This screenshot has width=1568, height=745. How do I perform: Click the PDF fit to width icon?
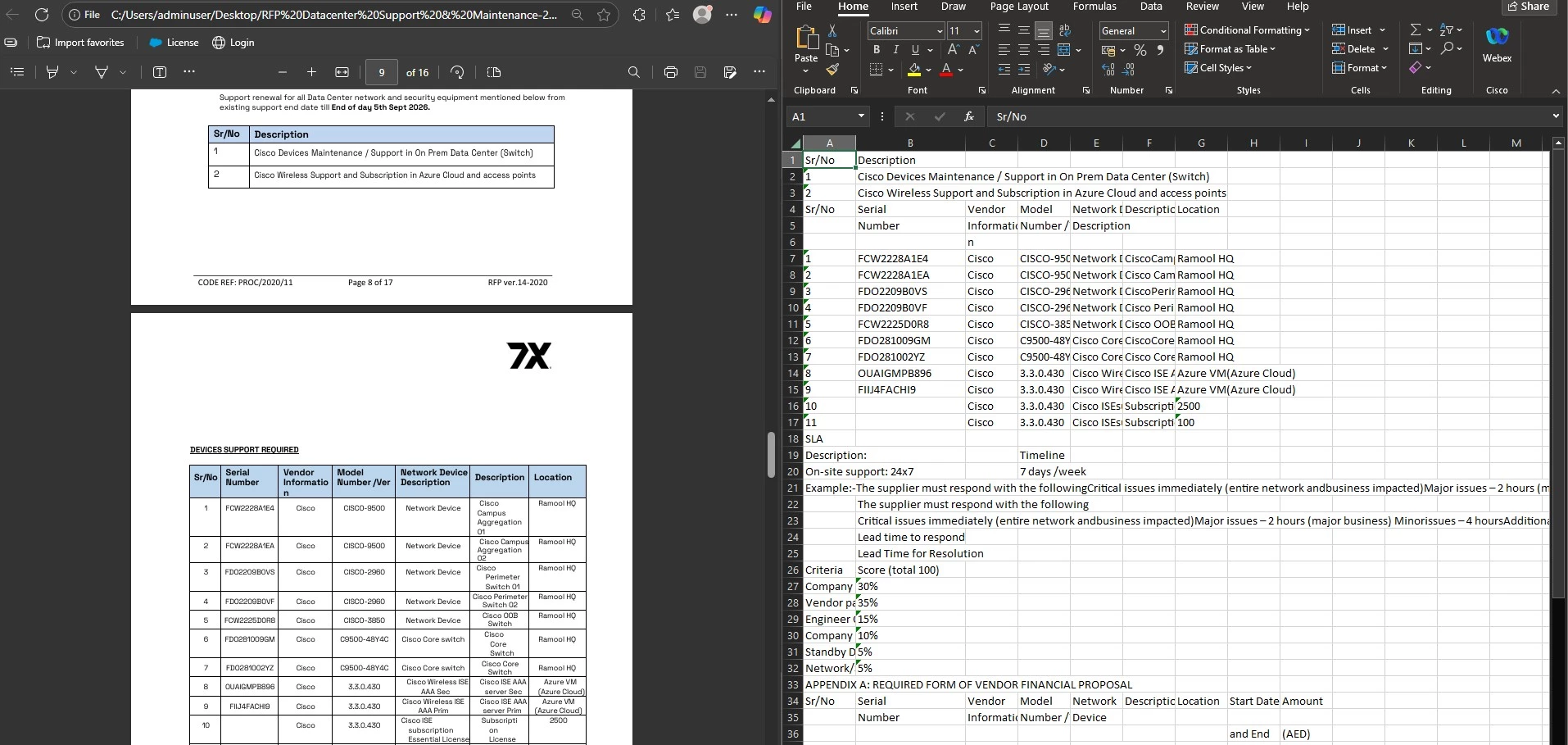(x=342, y=72)
